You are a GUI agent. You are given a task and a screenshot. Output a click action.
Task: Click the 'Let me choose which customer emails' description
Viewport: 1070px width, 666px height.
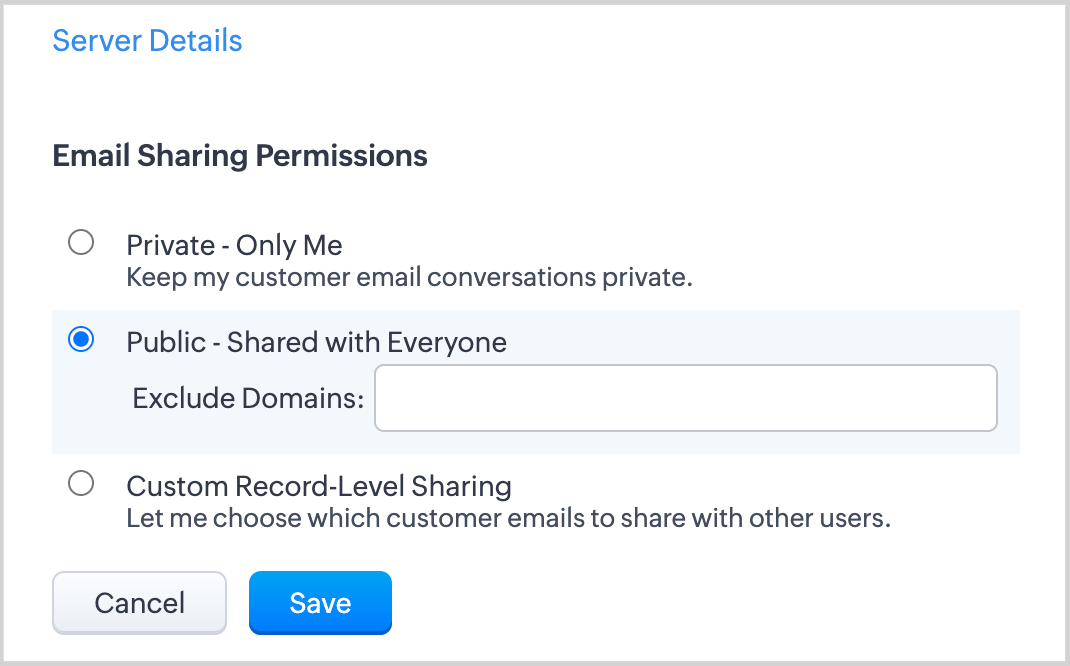[508, 519]
